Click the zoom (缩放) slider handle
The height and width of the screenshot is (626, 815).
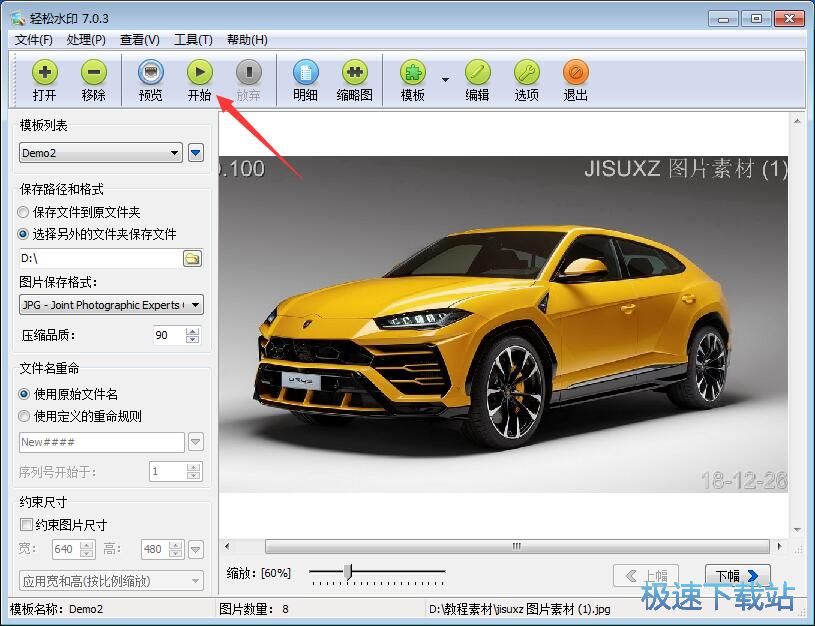pyautogui.click(x=348, y=572)
